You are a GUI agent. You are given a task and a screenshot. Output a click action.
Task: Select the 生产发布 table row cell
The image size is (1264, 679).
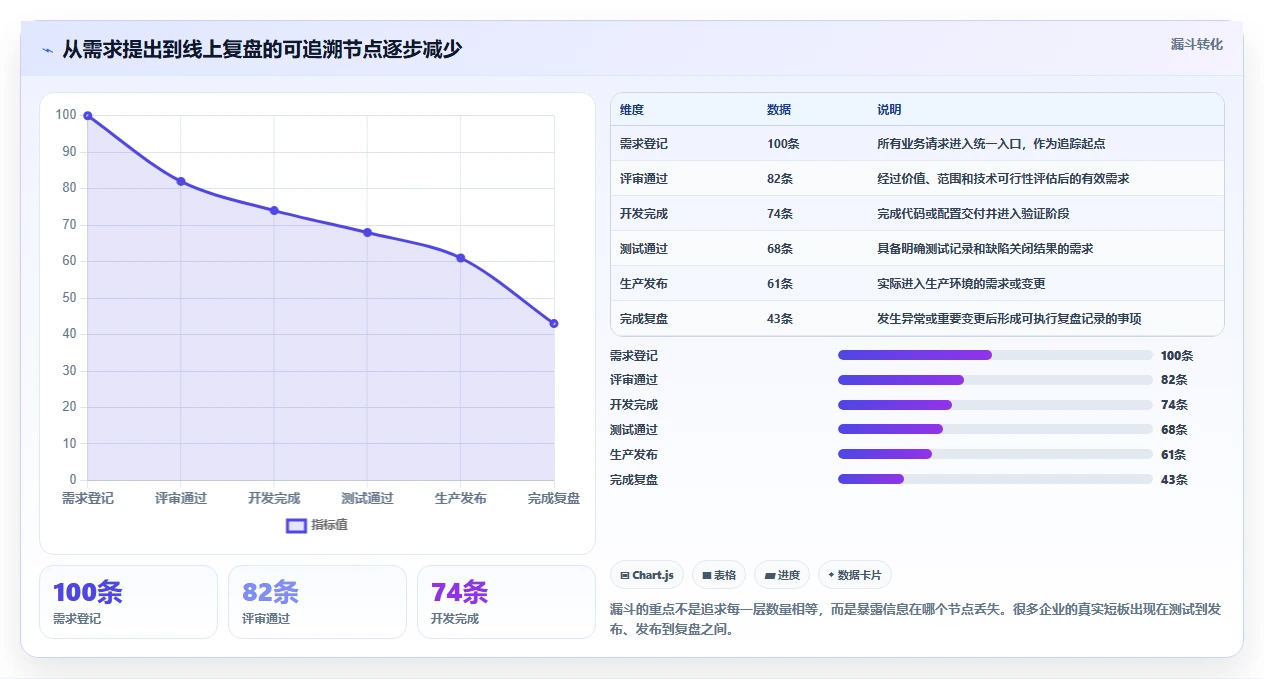[x=644, y=284]
